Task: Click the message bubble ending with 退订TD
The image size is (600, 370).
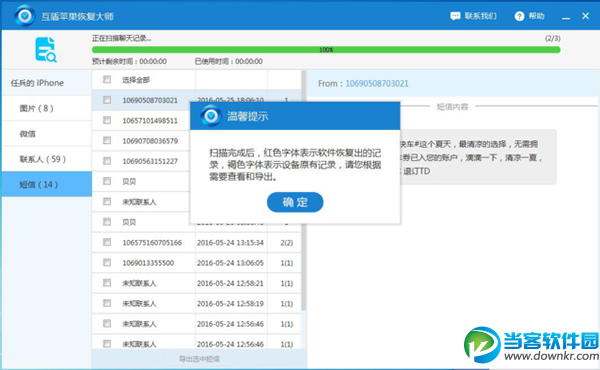Action: pyautogui.click(x=478, y=157)
